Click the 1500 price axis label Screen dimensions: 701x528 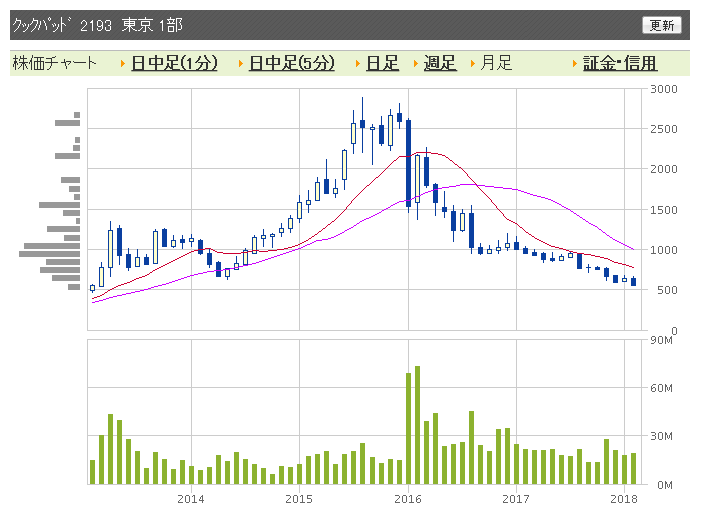[664, 210]
